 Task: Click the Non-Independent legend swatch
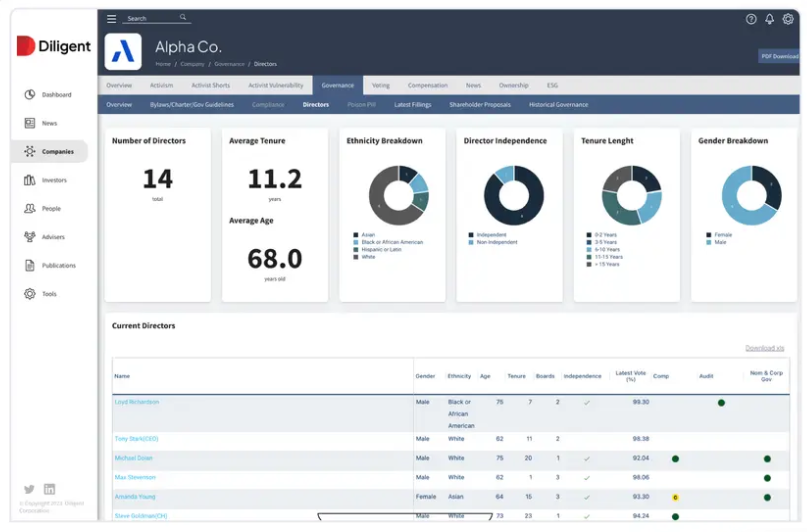470,242
